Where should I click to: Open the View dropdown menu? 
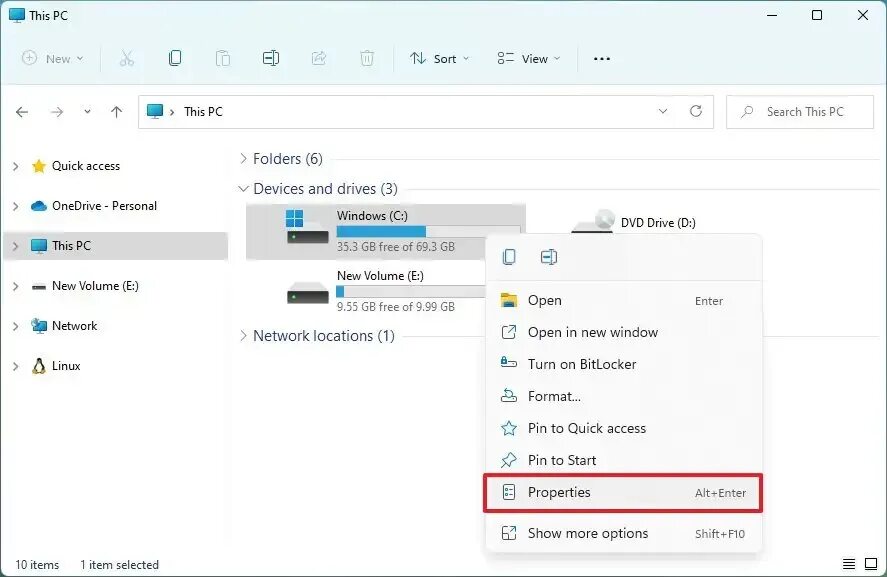(528, 59)
